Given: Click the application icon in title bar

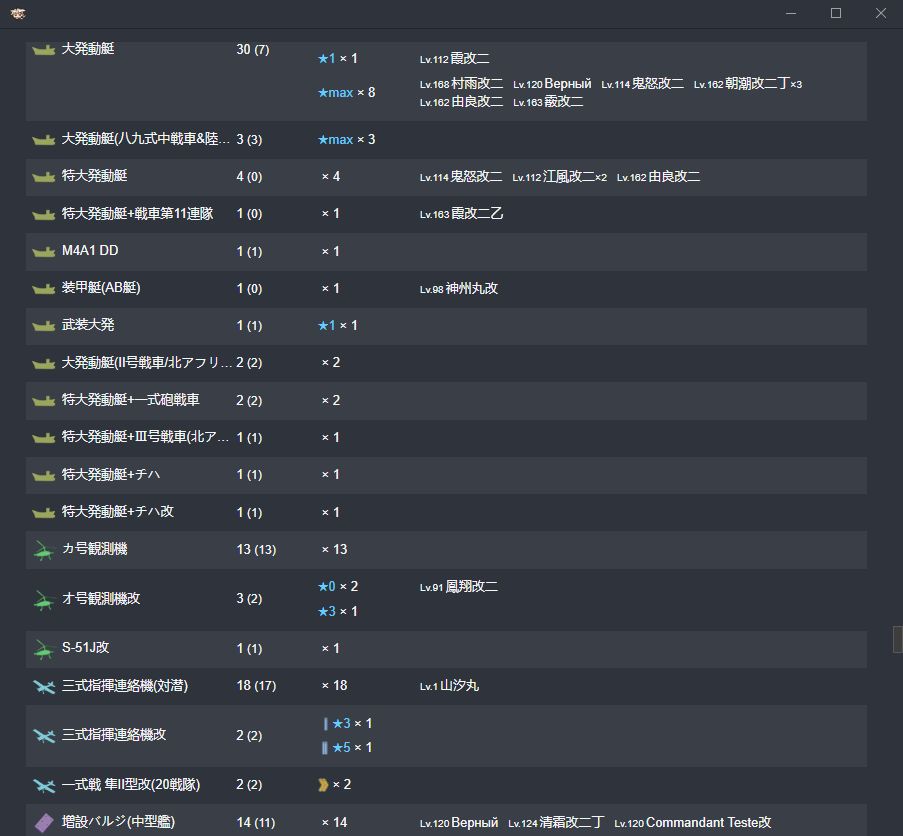Looking at the screenshot, I should coord(18,14).
